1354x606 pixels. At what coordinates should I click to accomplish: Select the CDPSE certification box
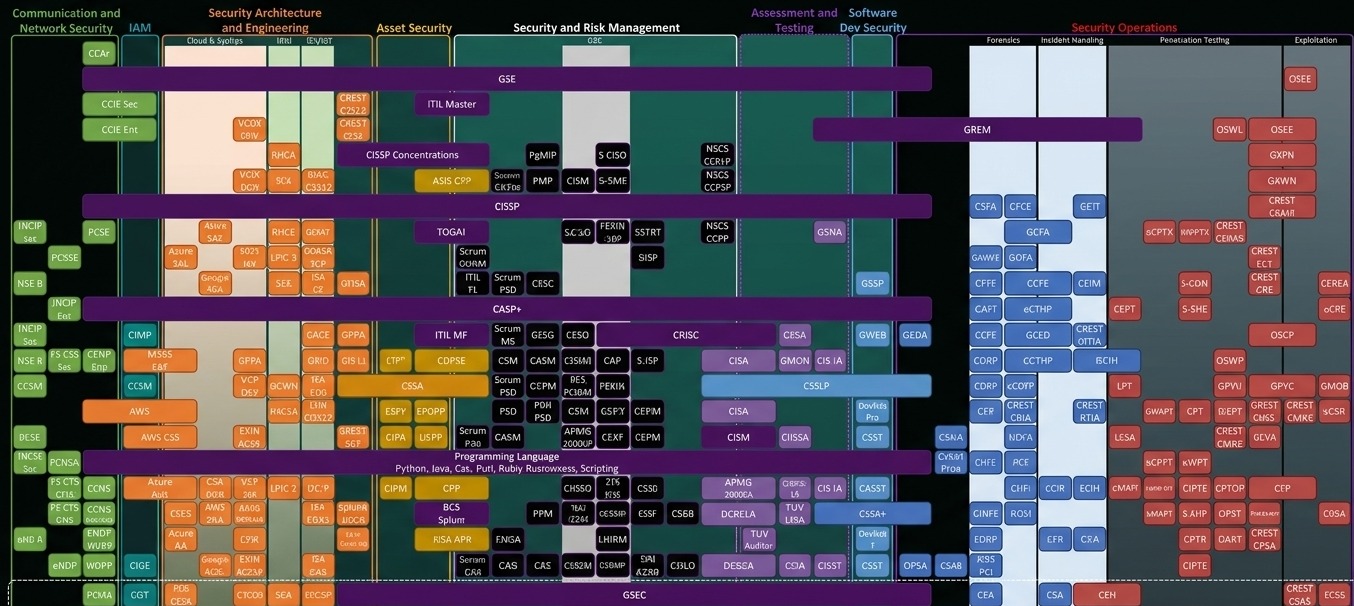(451, 361)
